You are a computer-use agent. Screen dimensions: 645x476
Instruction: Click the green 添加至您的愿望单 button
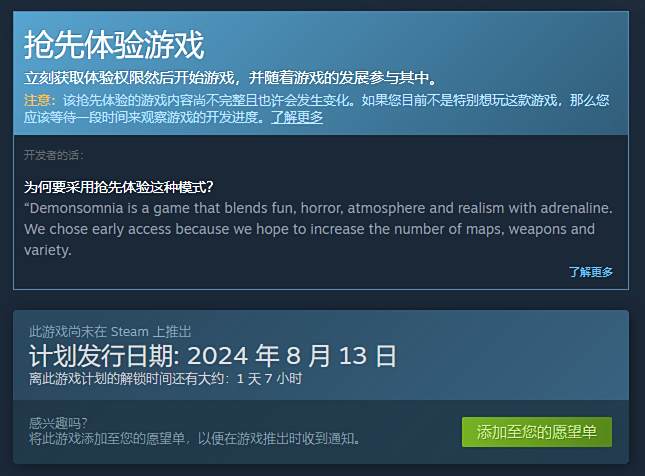pyautogui.click(x=537, y=432)
